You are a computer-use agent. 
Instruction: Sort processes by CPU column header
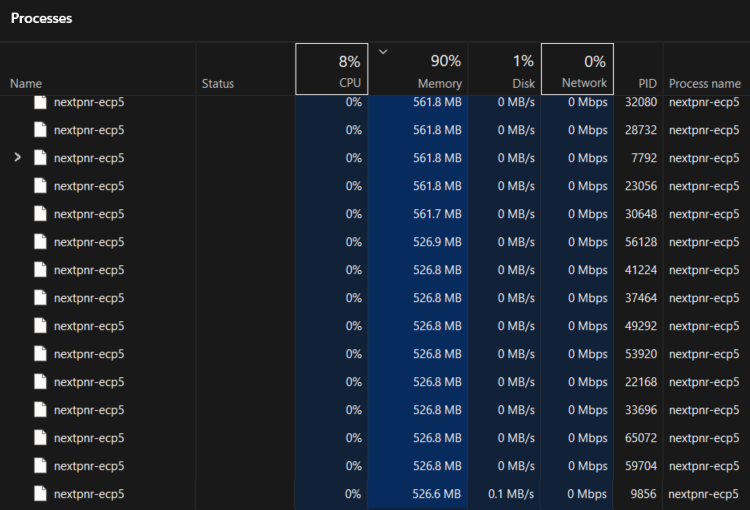(x=331, y=69)
